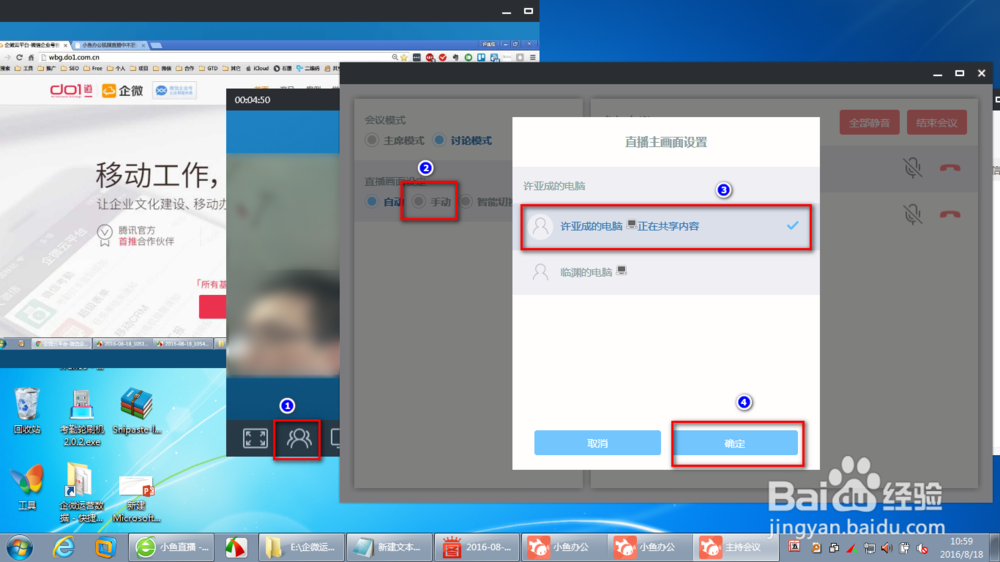Click 确定 to confirm main screen
The width and height of the screenshot is (1000, 562).
click(735, 443)
